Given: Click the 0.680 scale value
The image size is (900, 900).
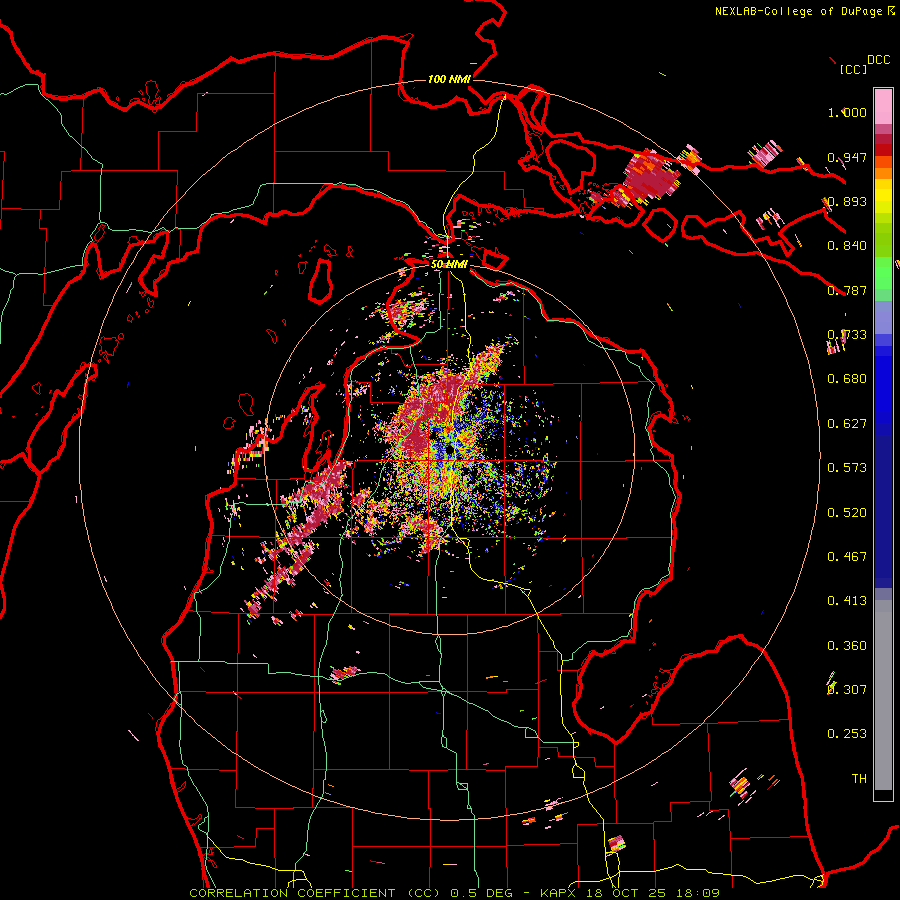Looking at the screenshot, I should coord(847,379).
